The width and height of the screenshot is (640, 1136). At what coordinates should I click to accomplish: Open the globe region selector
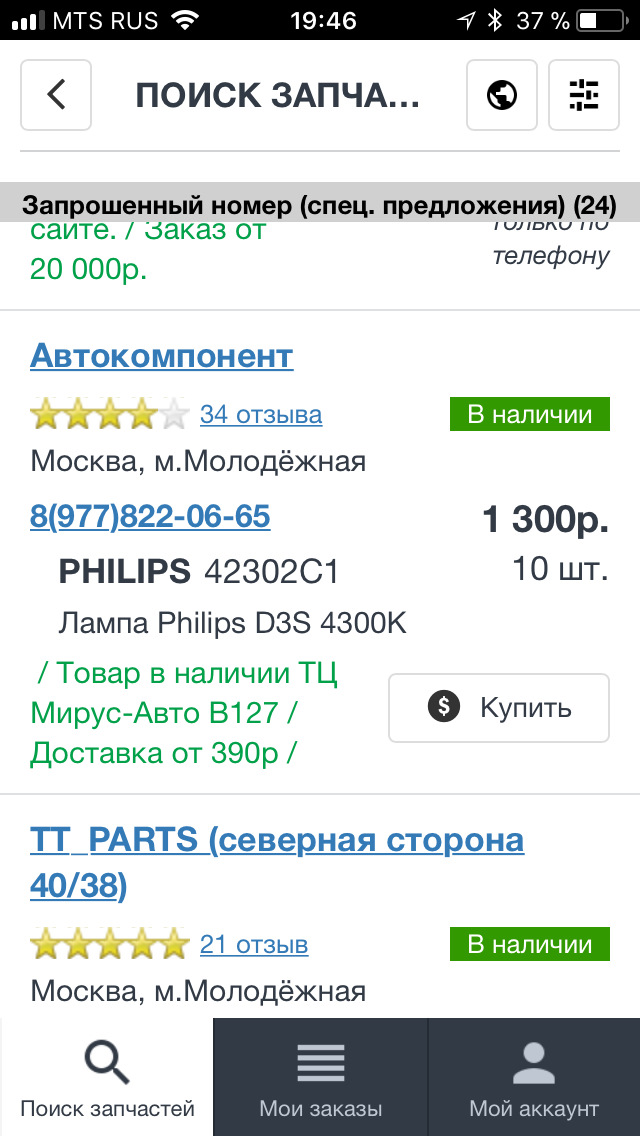502,95
